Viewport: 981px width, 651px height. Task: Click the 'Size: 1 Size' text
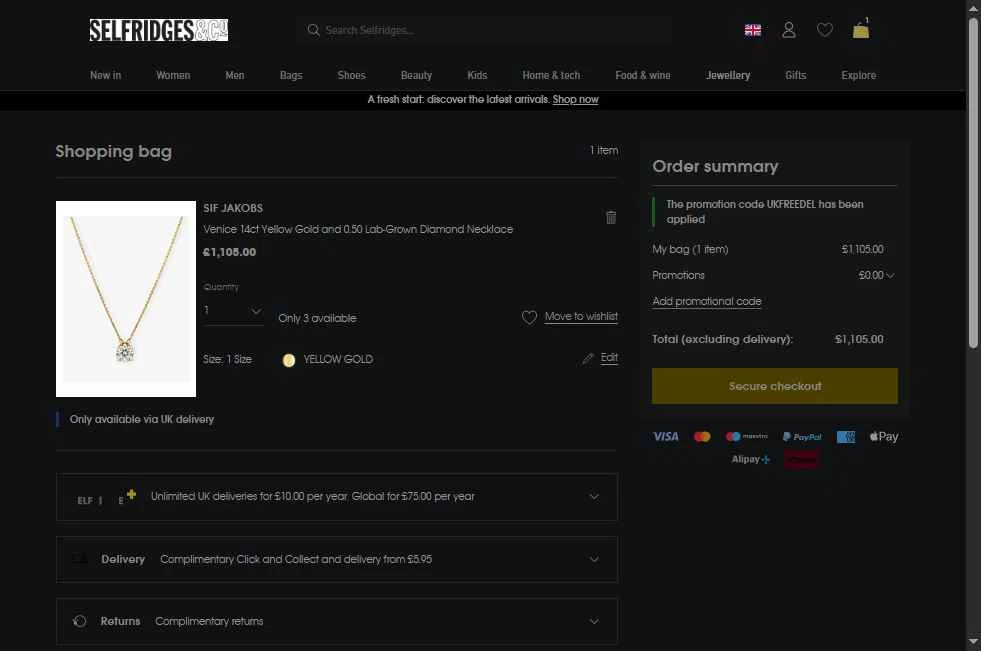pos(227,360)
